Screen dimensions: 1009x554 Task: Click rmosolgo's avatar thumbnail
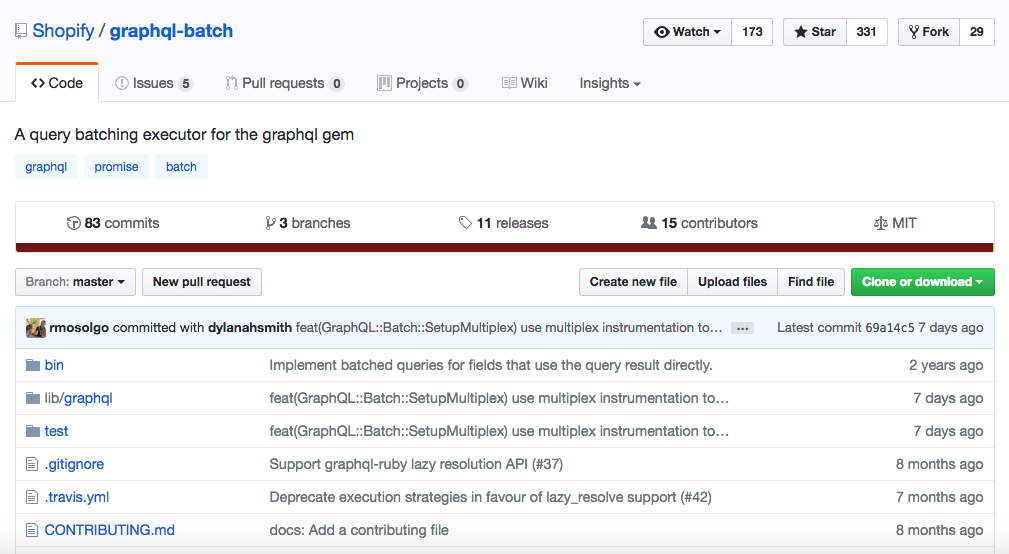36,328
